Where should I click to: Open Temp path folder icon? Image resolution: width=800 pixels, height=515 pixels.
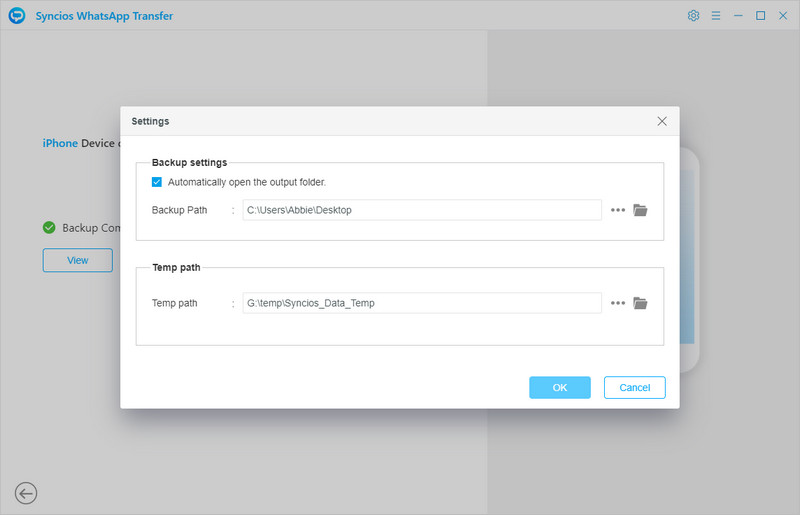click(640, 303)
